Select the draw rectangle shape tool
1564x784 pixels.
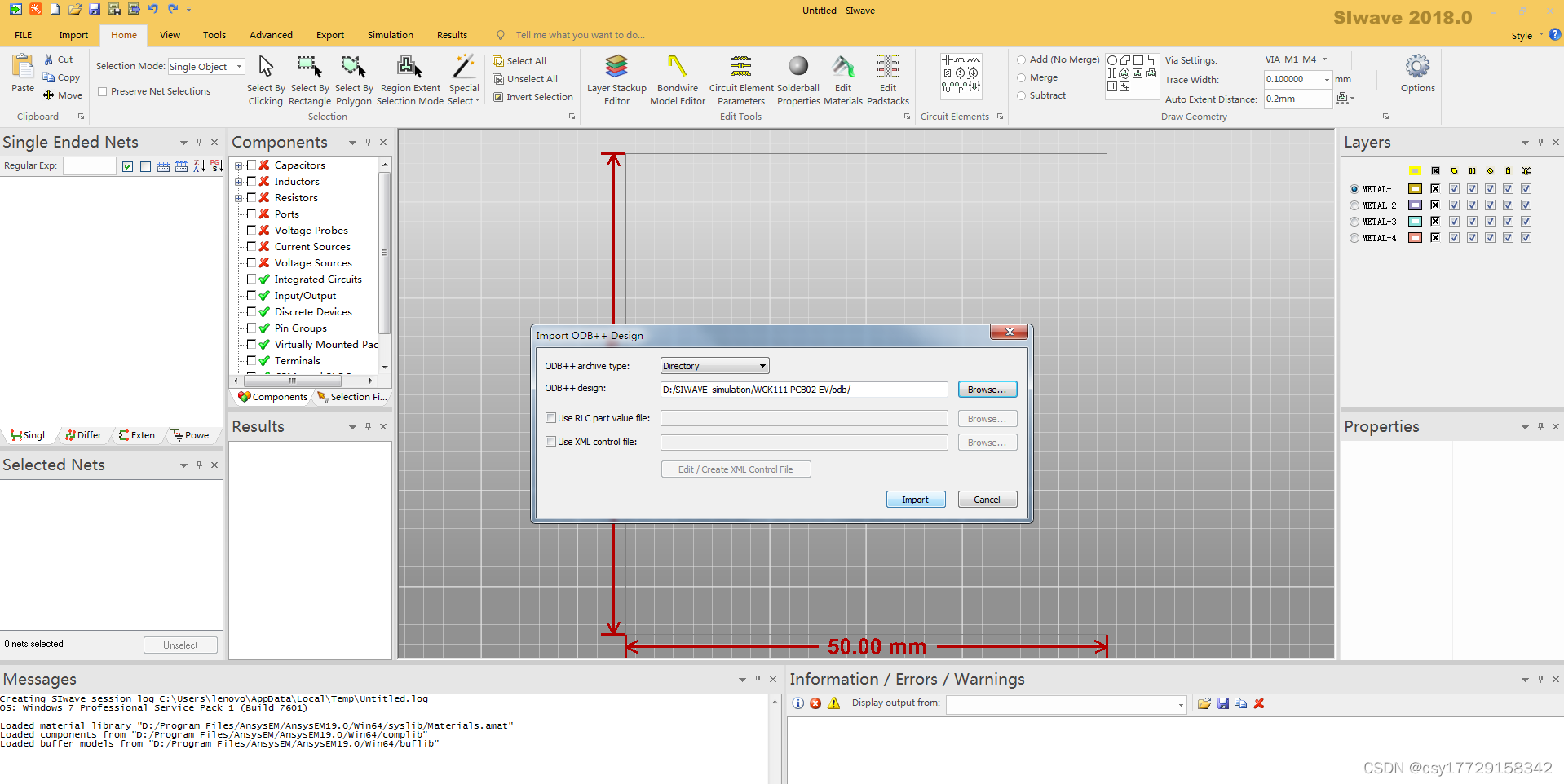tap(1138, 60)
